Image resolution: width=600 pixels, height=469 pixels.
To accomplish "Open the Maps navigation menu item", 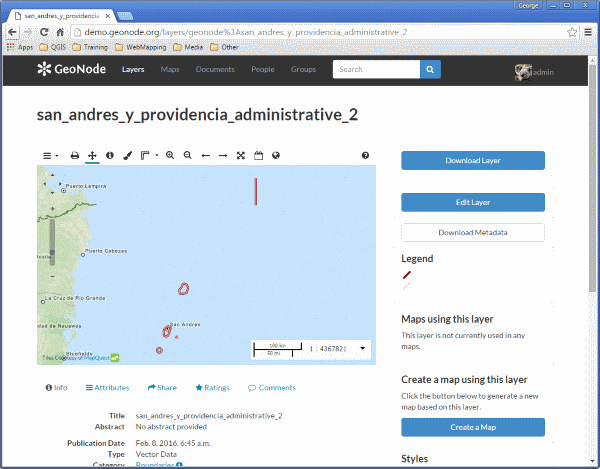I will click(x=170, y=69).
